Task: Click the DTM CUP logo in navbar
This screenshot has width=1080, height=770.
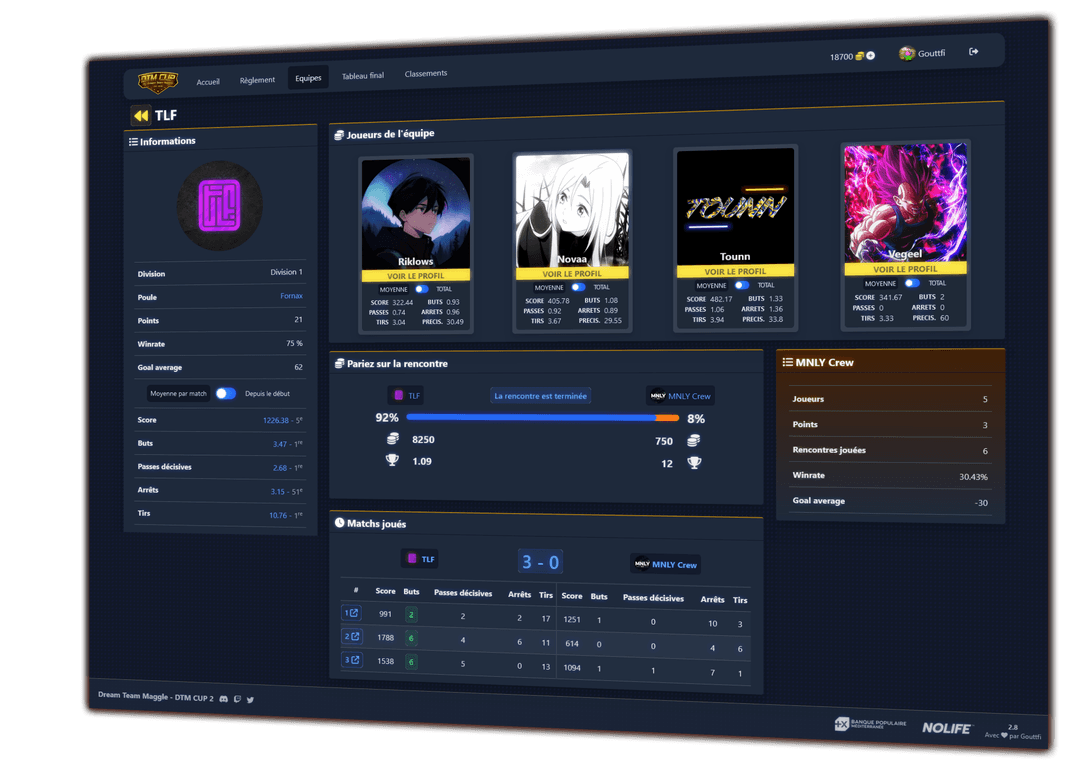Action: 158,80
